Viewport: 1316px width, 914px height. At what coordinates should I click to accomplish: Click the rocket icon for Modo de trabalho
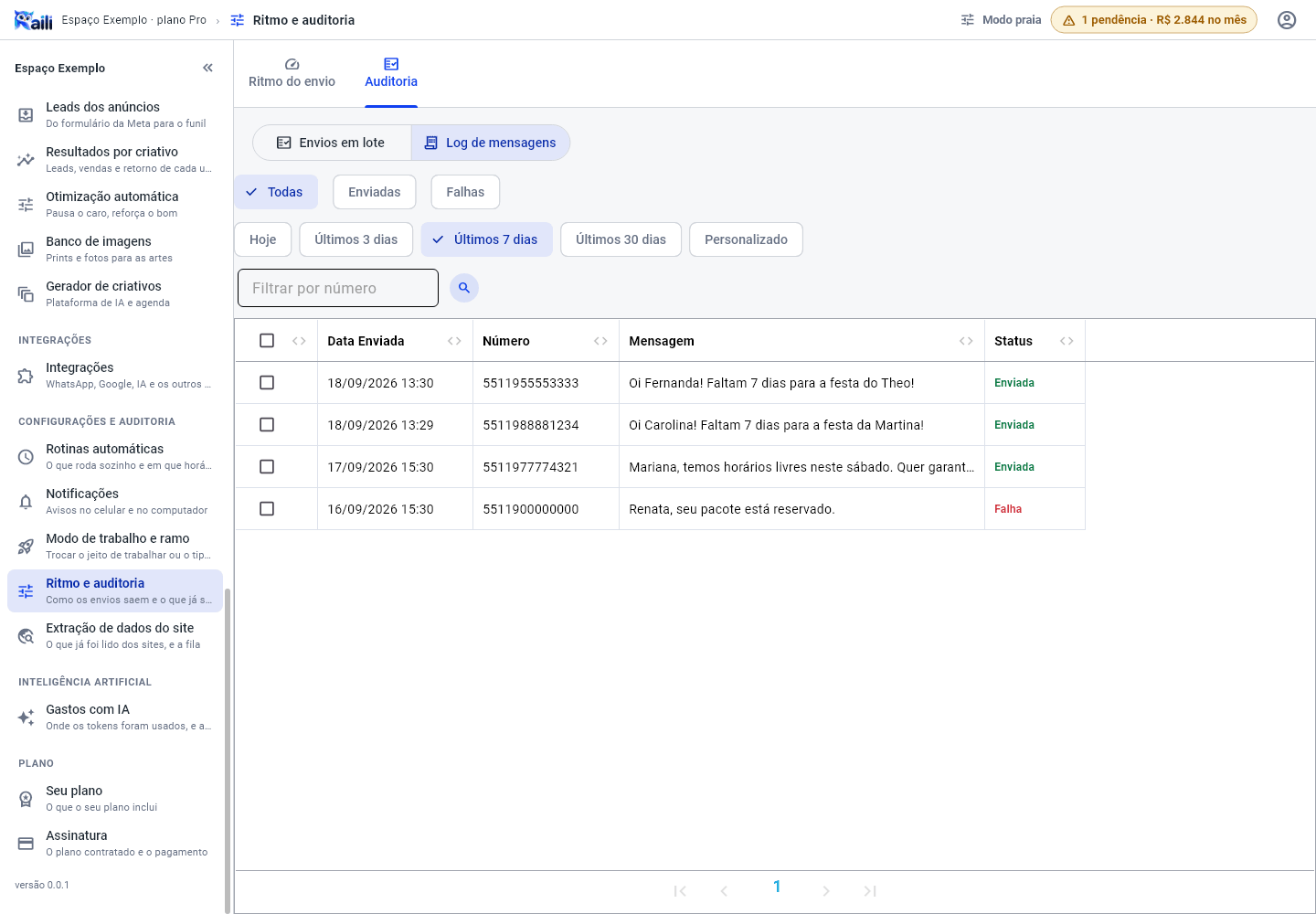tap(26, 547)
